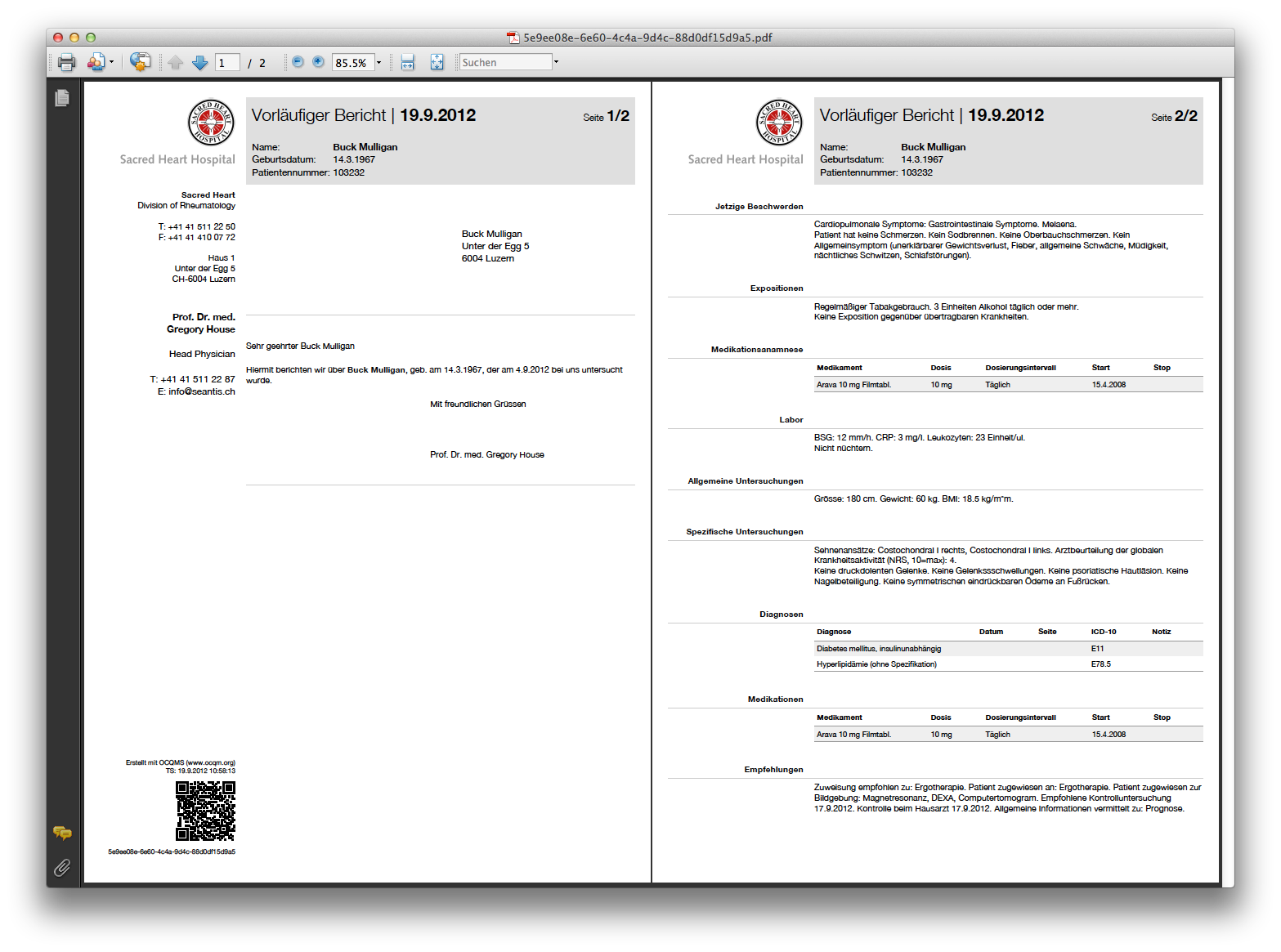Image resolution: width=1281 pixels, height=952 pixels.
Task: Click 'Seite 2/2' page indicator
Action: (x=1175, y=116)
